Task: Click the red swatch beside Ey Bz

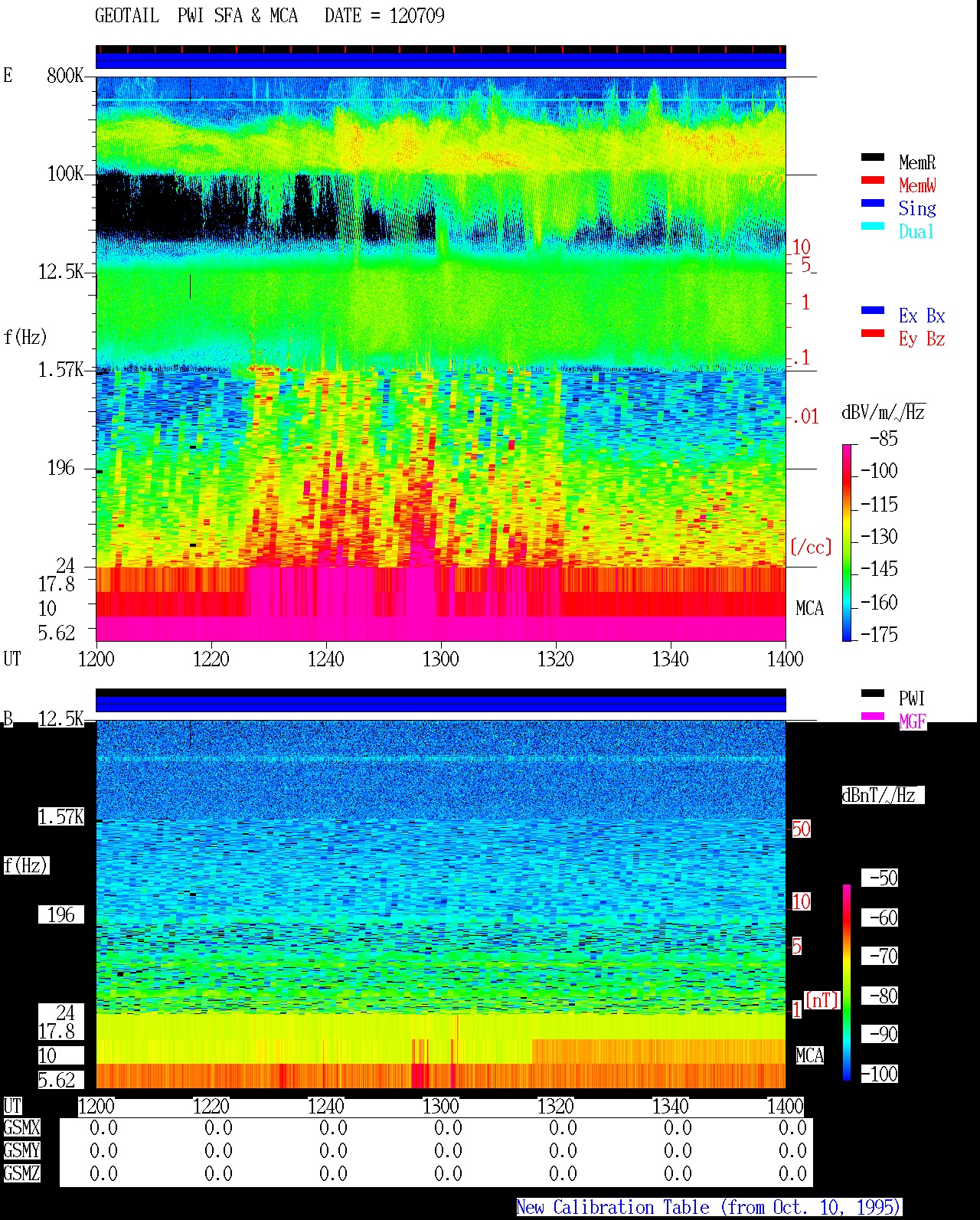Action: (x=873, y=334)
